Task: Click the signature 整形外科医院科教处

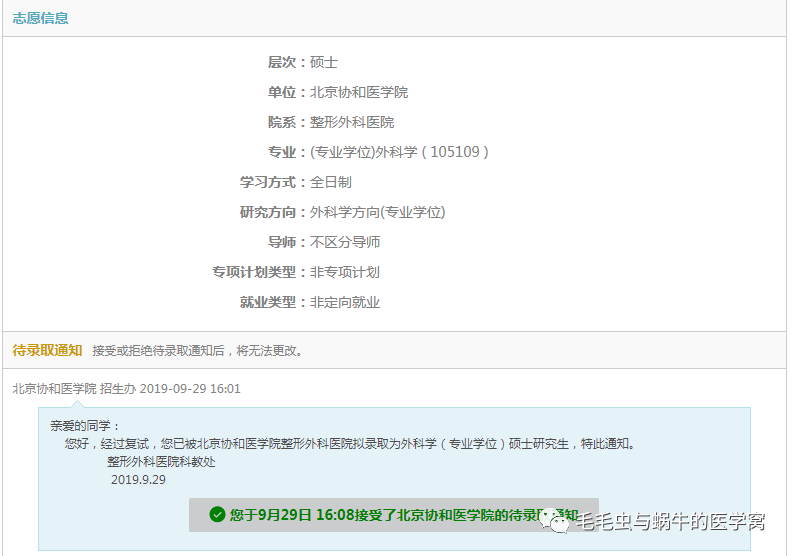Action: [161, 462]
